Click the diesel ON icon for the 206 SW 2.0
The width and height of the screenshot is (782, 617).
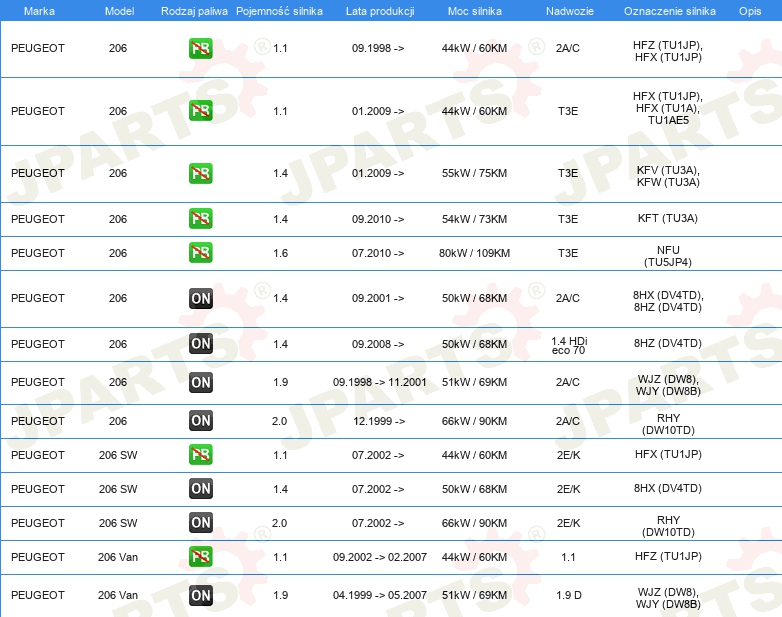pyautogui.click(x=201, y=522)
